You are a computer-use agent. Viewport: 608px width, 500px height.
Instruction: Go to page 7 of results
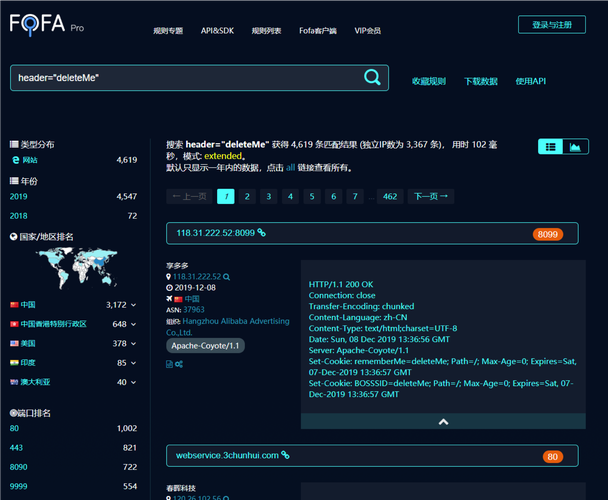pyautogui.click(x=355, y=196)
